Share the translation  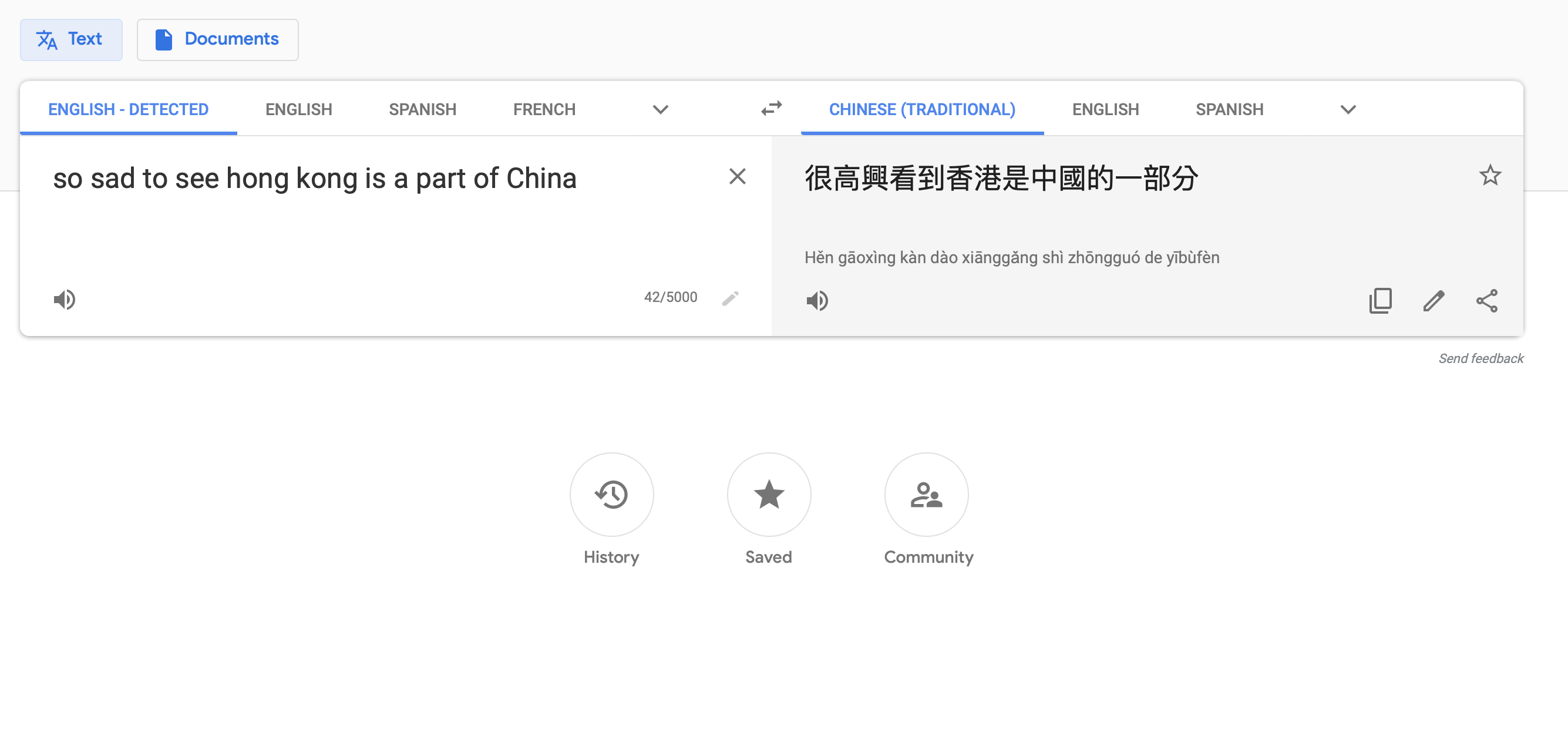(1487, 300)
